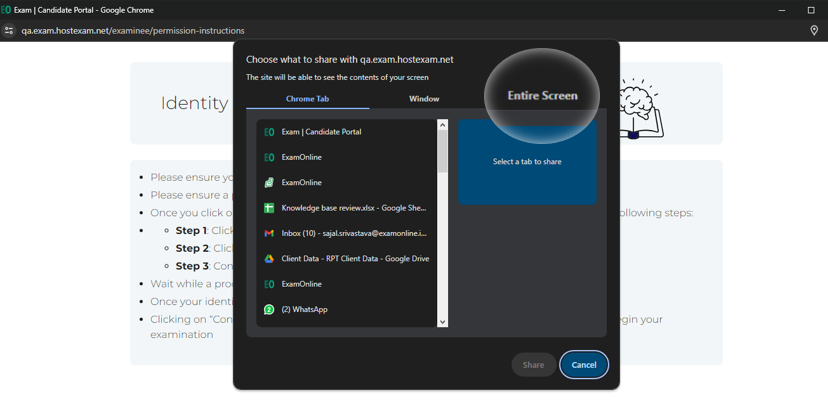828x406 pixels.
Task: Select Knowledge base review.xlsx Google Sheets row
Action: (346, 208)
